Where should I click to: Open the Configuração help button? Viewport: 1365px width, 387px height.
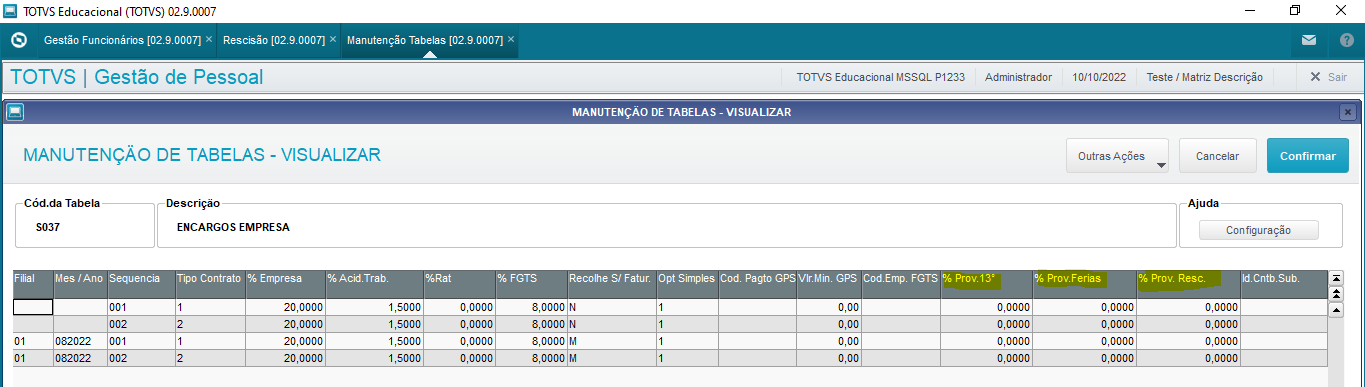(1258, 230)
